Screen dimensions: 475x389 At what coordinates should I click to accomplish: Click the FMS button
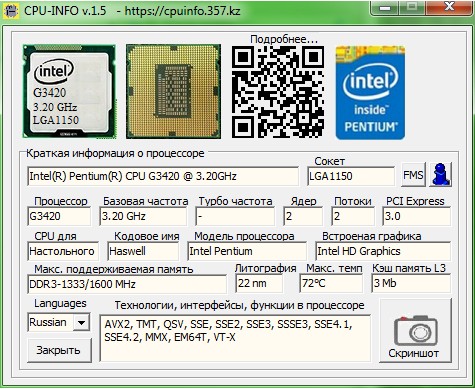413,174
